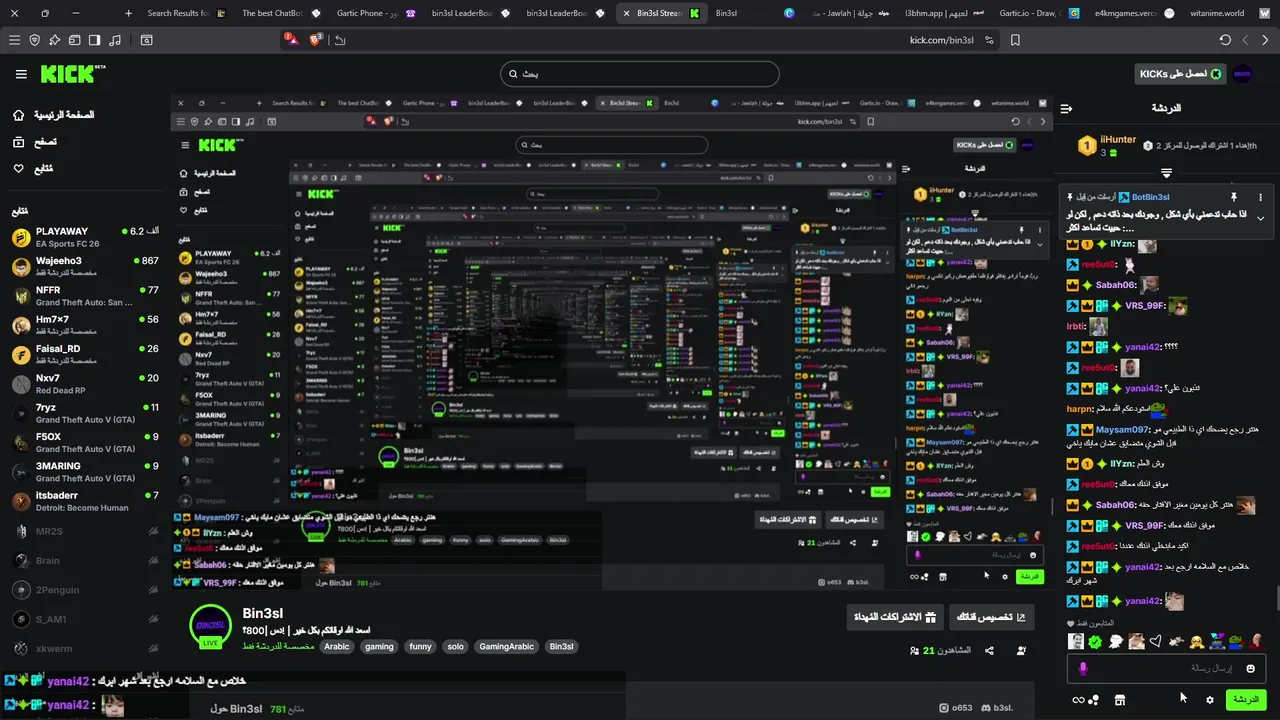Close the Bin3sl Stream tab

coord(626,13)
